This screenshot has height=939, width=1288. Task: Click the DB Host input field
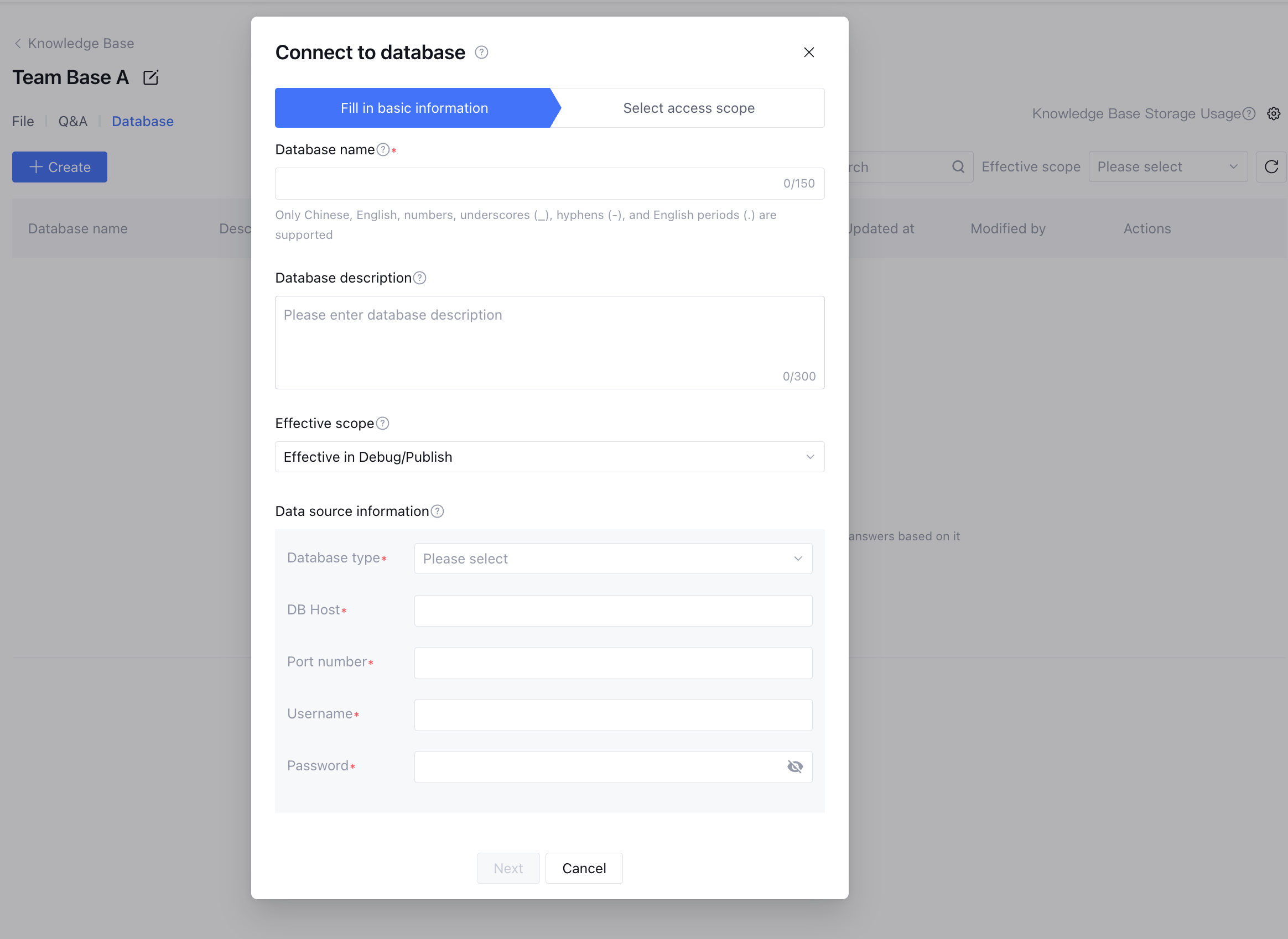pyautogui.click(x=613, y=611)
